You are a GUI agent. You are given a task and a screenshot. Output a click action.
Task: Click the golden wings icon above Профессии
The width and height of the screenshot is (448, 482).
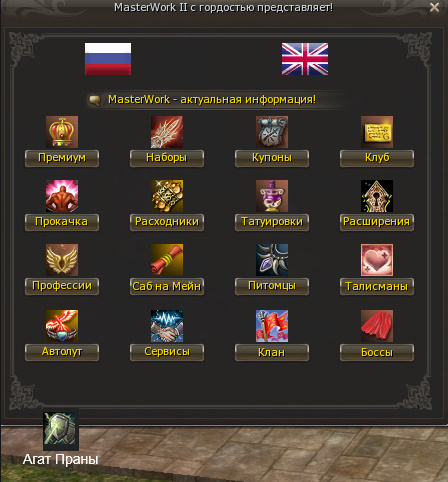tap(62, 260)
